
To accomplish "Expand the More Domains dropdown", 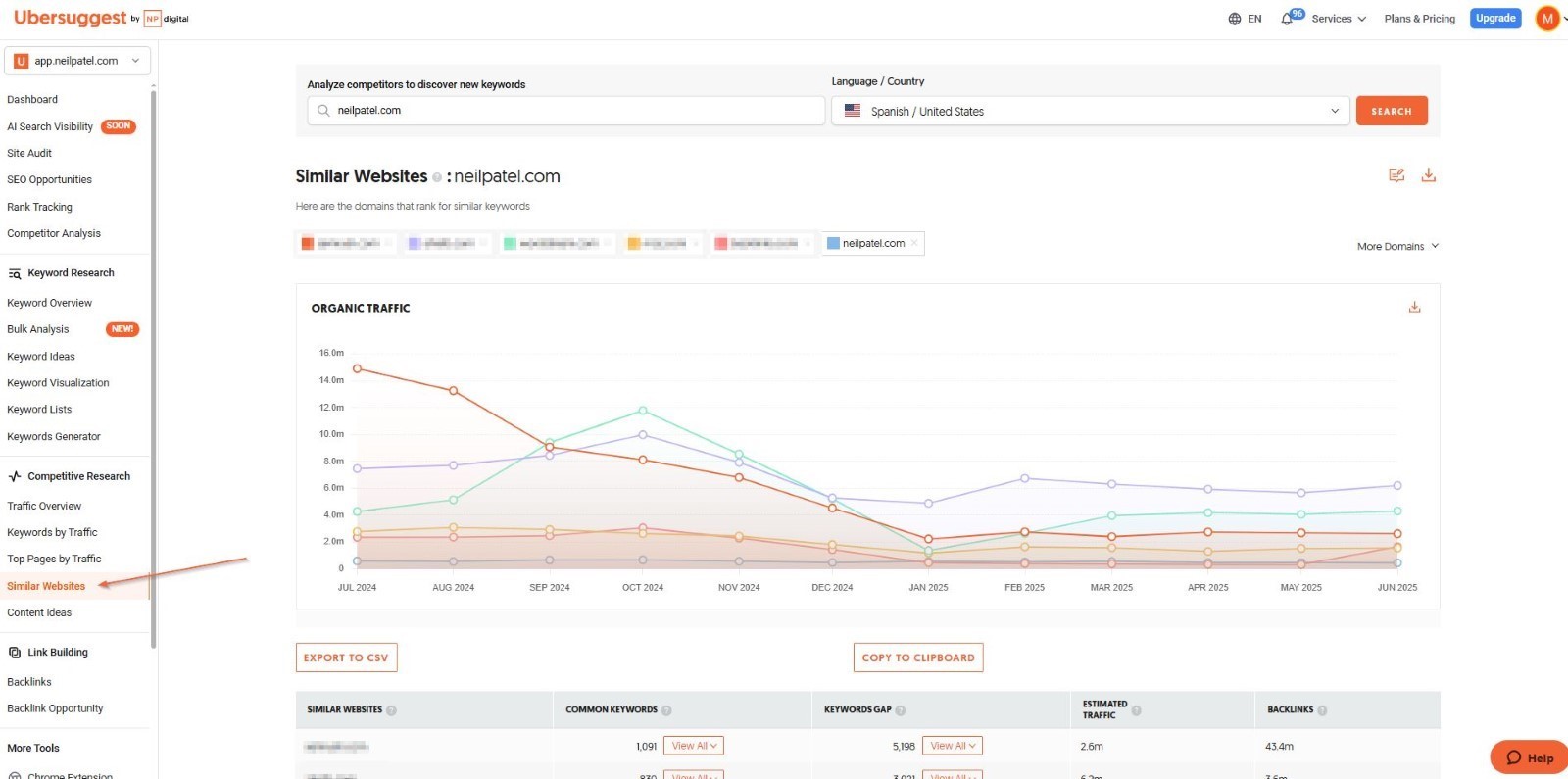I will tap(1397, 247).
